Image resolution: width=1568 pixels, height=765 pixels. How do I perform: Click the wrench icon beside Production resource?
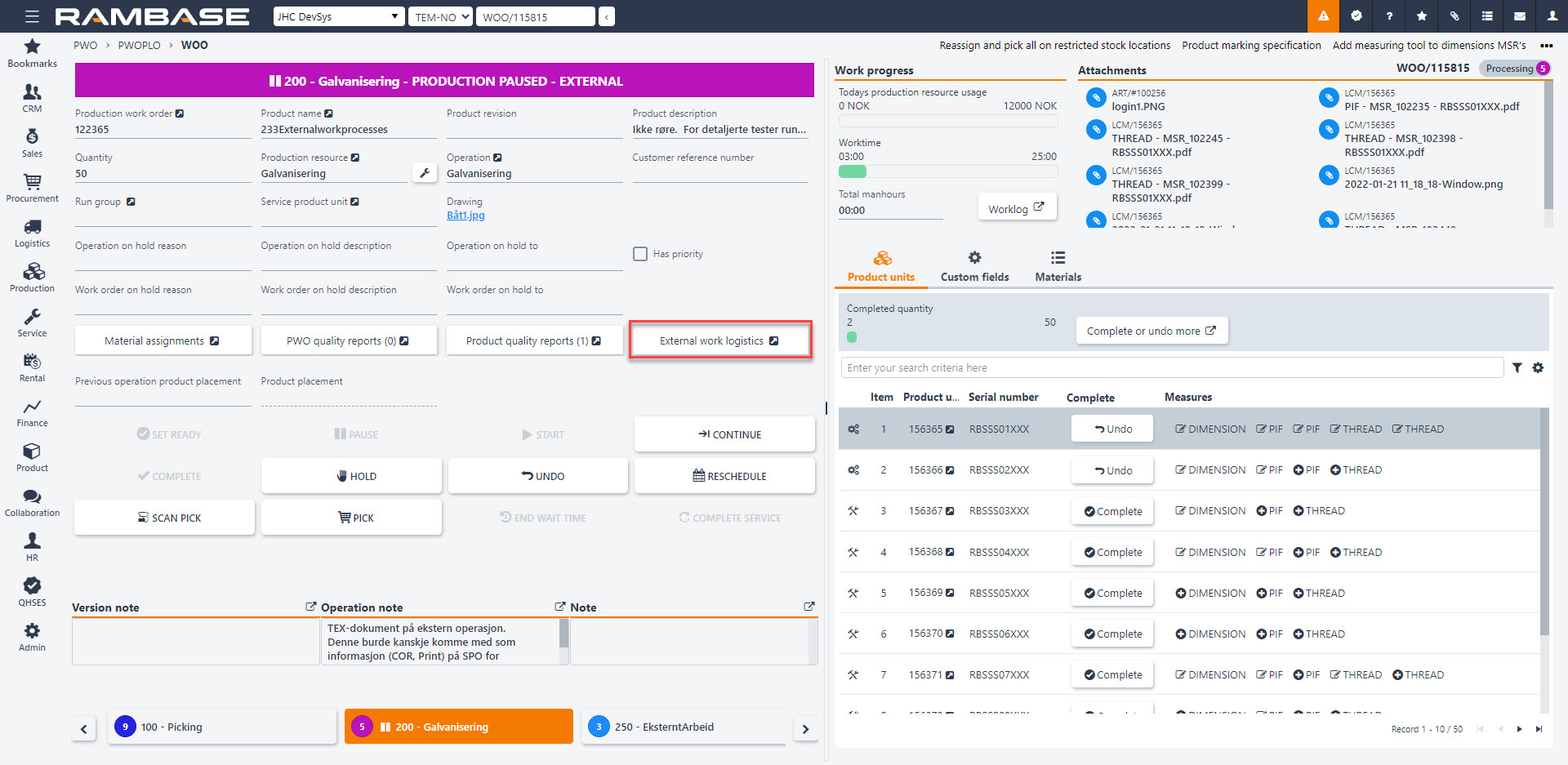[x=425, y=173]
